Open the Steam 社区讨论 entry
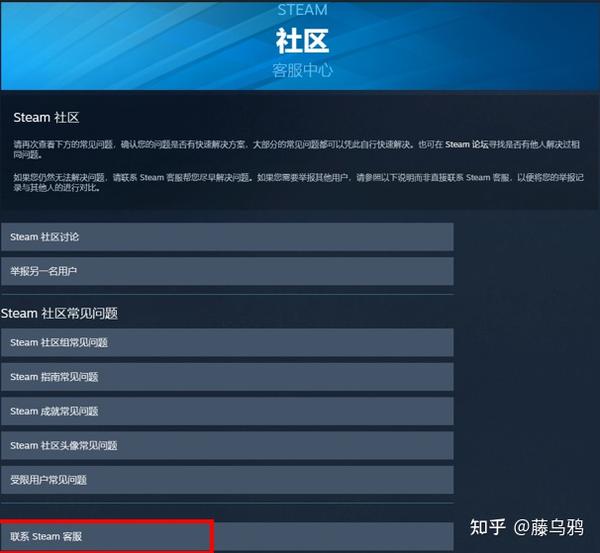The height and width of the screenshot is (553, 600). [x=227, y=237]
